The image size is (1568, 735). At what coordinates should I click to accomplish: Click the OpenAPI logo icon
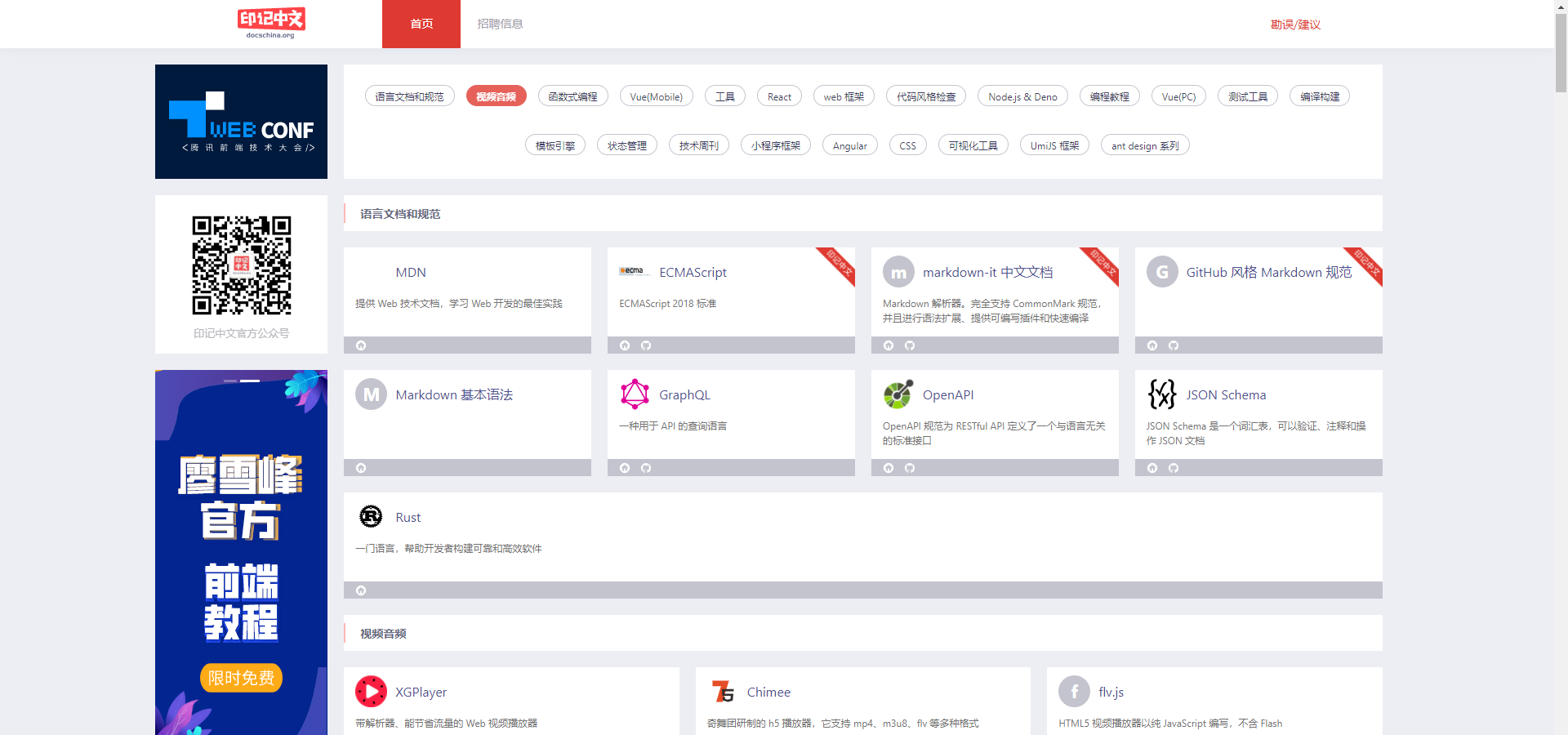(x=898, y=394)
